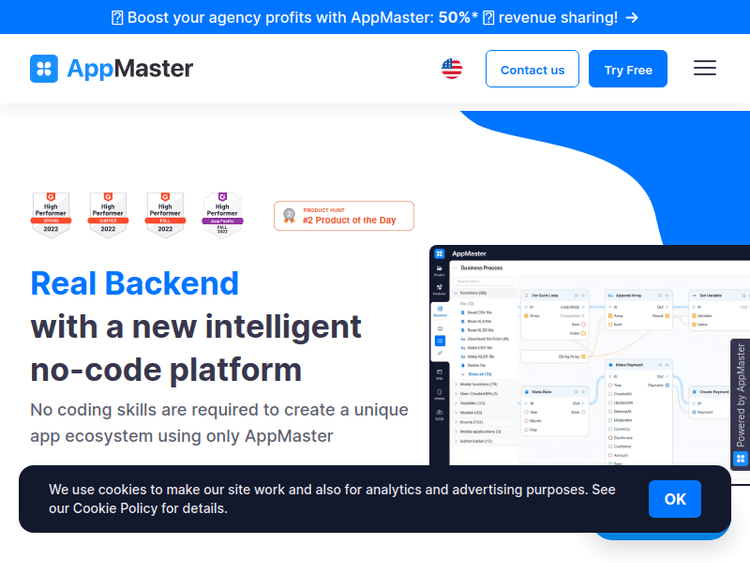Image resolution: width=750 pixels, height=563 pixels.
Task: Click the High Performer Summer 2022 badge
Action: (x=108, y=215)
